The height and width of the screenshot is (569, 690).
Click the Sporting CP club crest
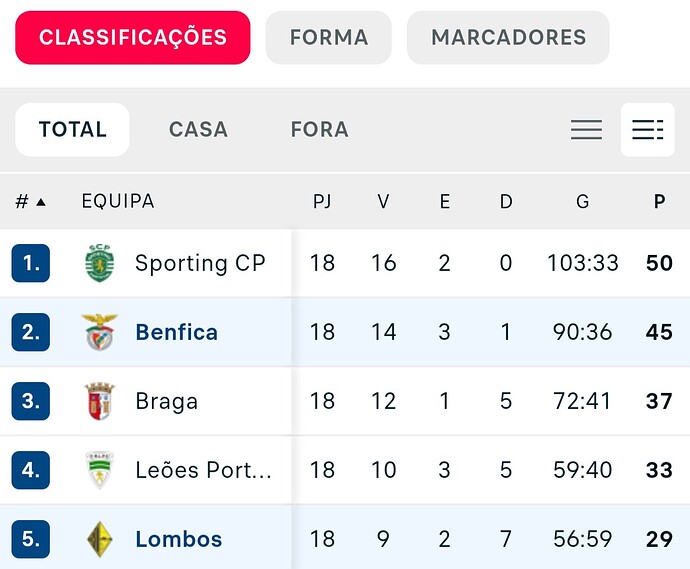tap(100, 263)
